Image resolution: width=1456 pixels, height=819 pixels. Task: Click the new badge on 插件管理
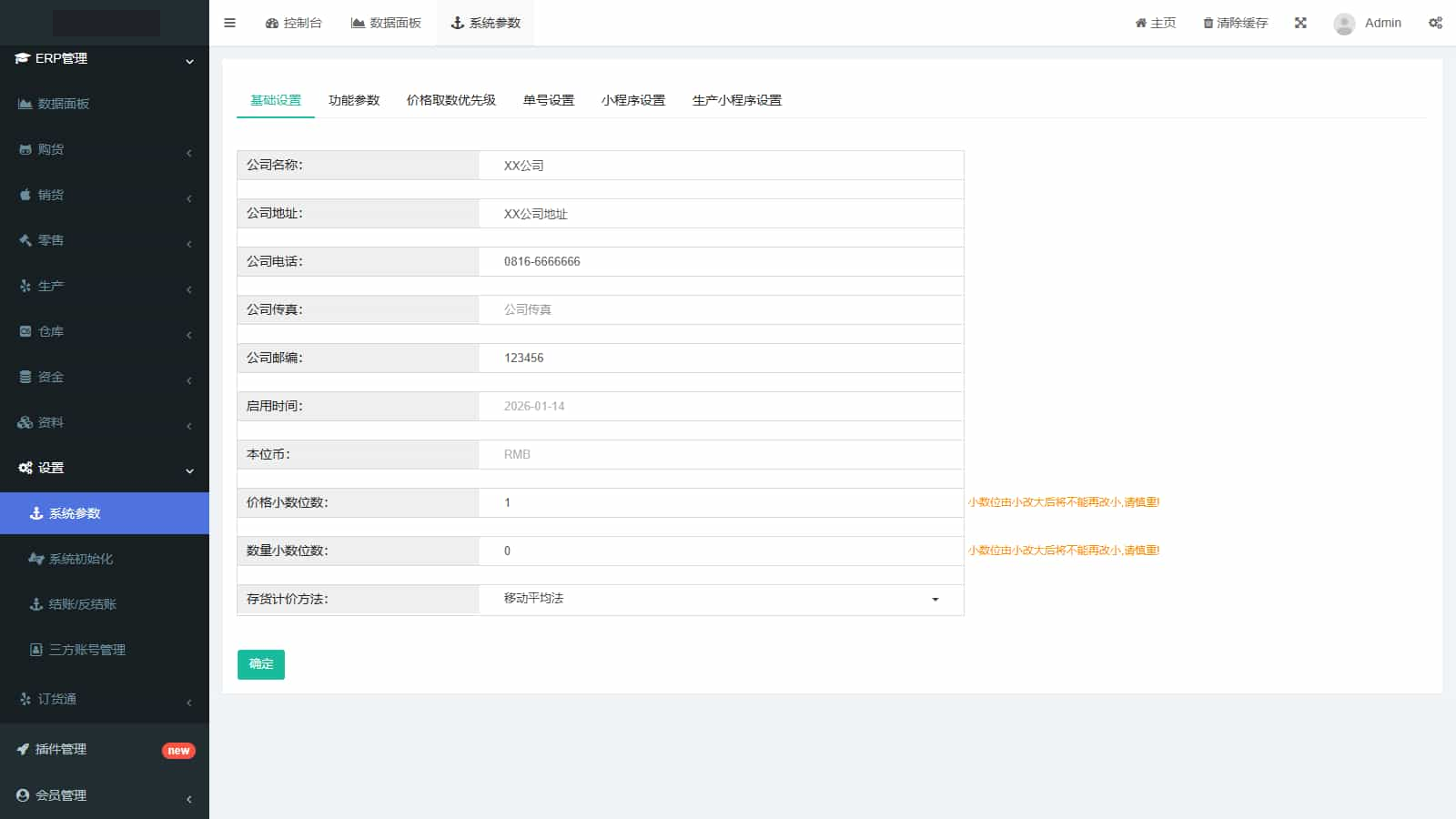177,751
